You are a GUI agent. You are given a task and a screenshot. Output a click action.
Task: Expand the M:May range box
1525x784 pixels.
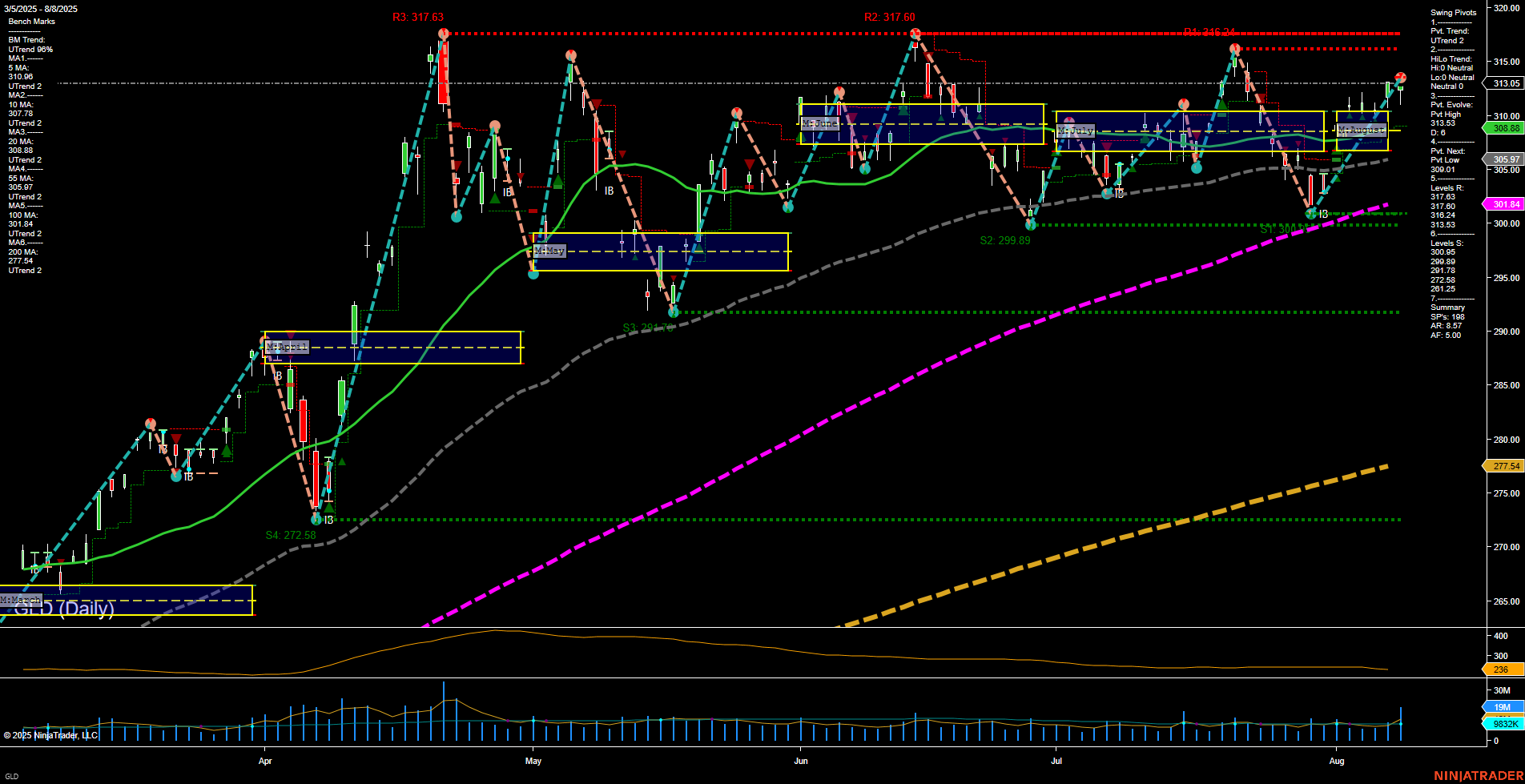pos(549,250)
